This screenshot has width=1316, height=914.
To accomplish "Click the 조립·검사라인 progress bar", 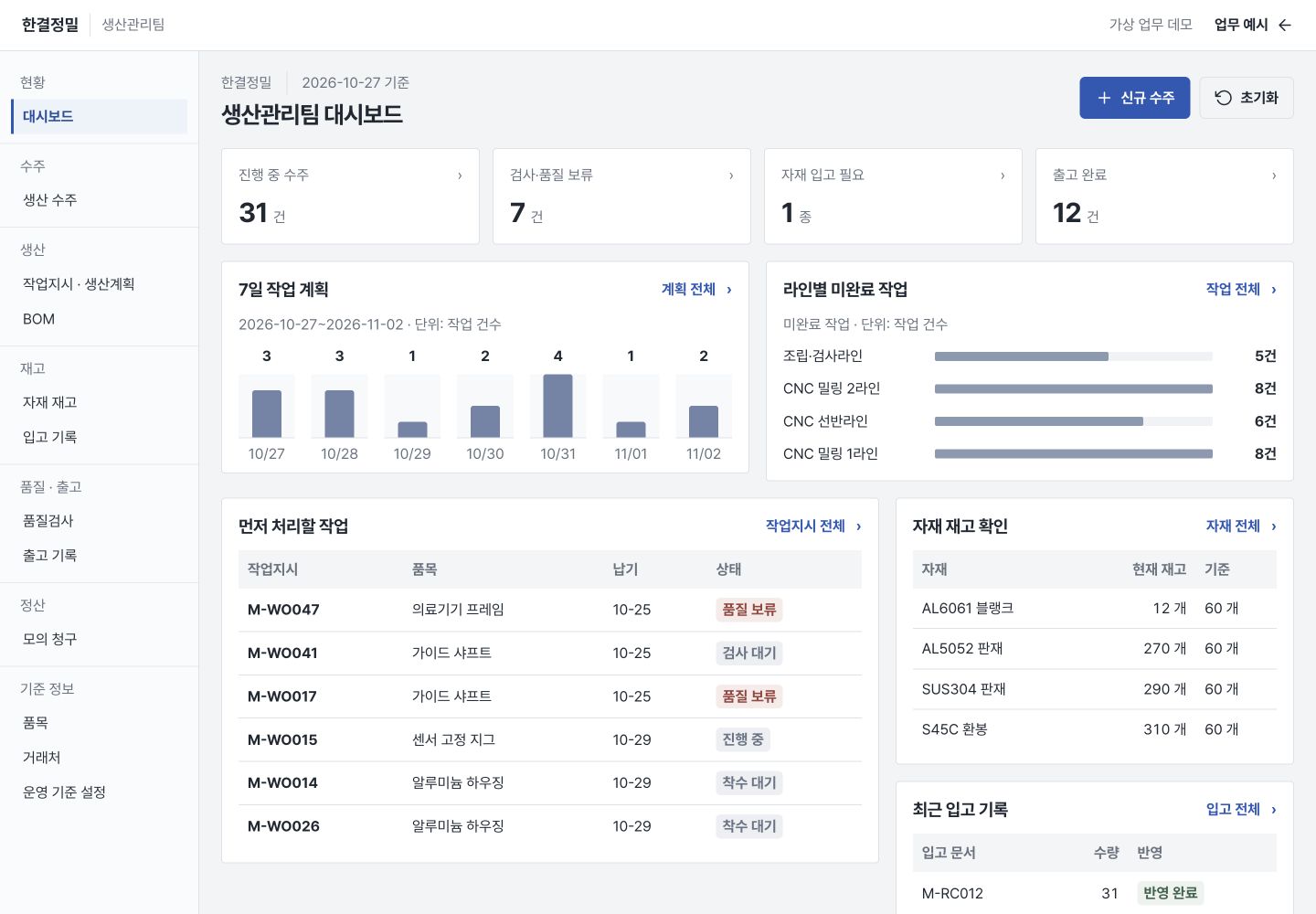I will (x=1074, y=356).
